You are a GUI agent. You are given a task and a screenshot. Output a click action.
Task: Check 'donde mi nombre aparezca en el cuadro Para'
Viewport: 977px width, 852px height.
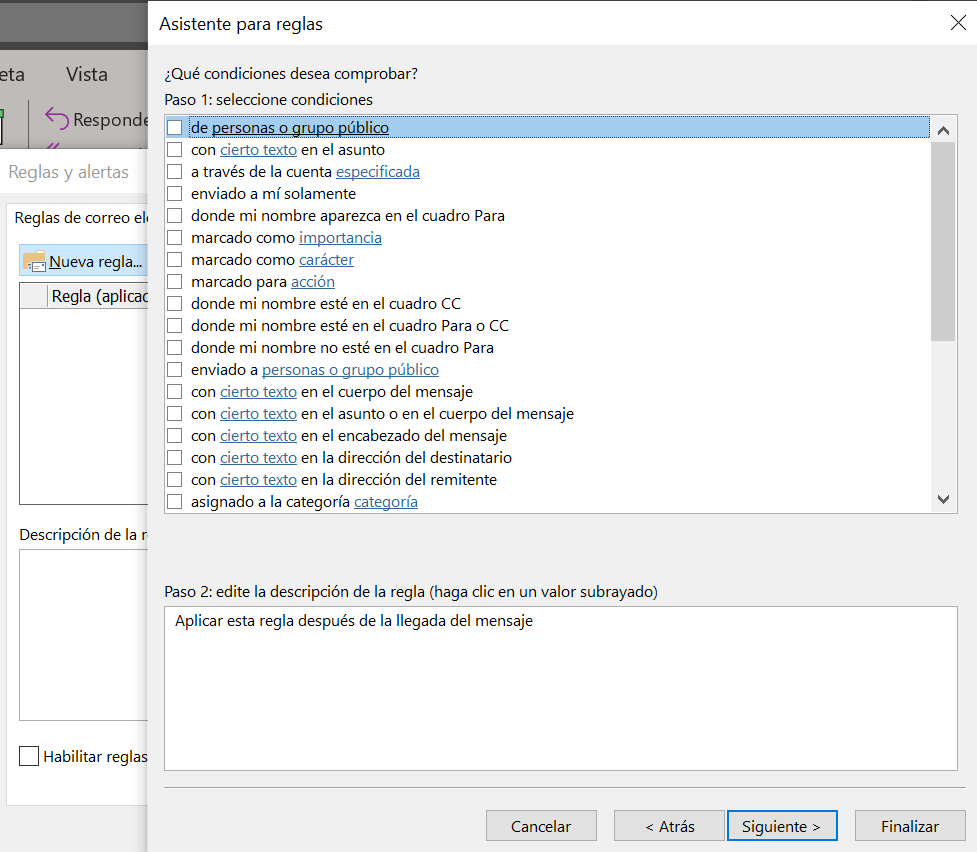tap(174, 216)
